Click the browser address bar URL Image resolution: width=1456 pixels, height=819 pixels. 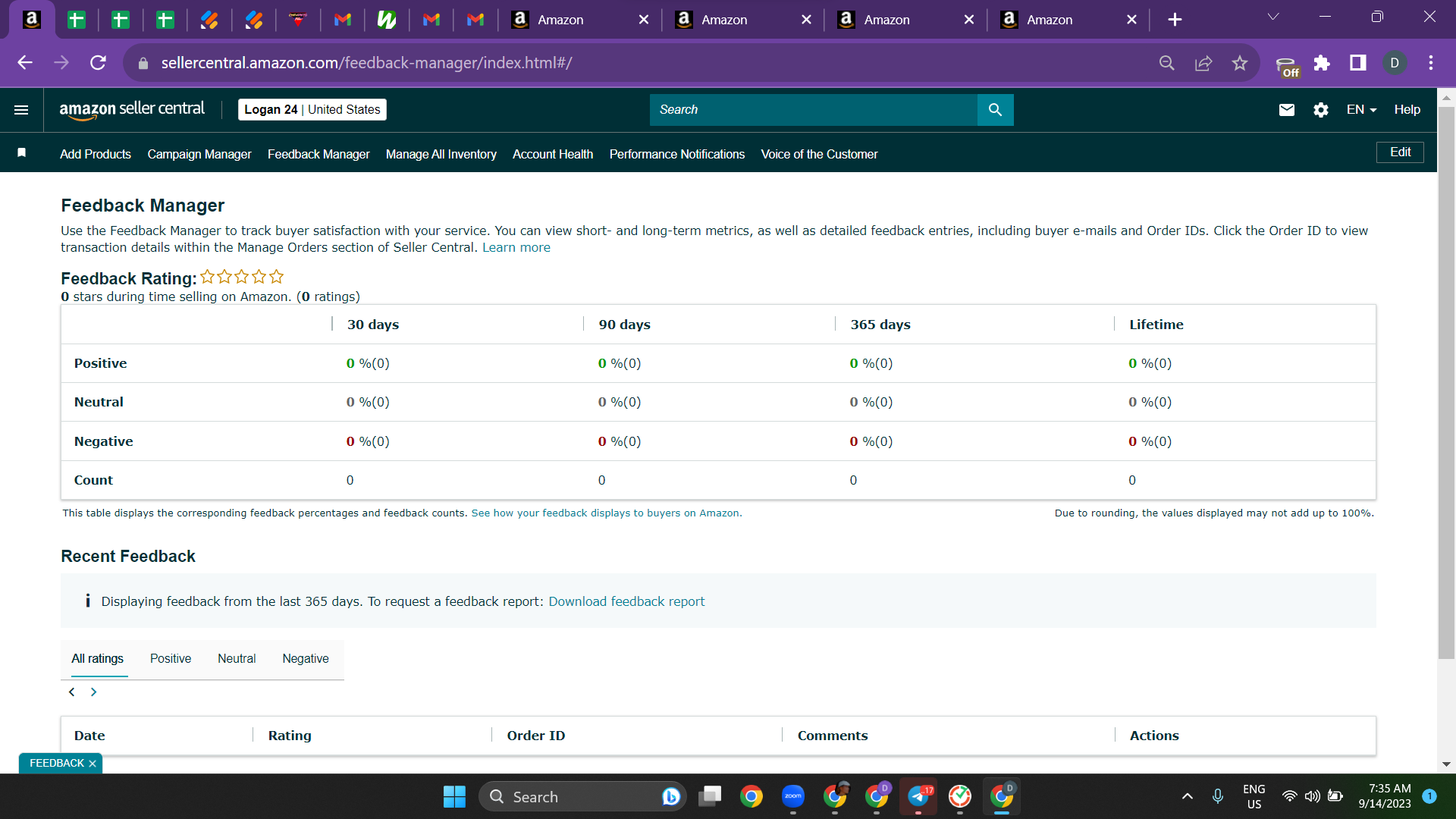click(366, 63)
